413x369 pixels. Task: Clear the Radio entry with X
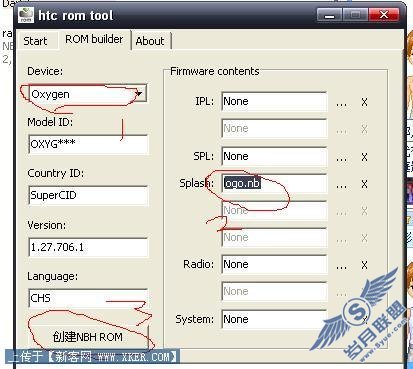pyautogui.click(x=364, y=265)
